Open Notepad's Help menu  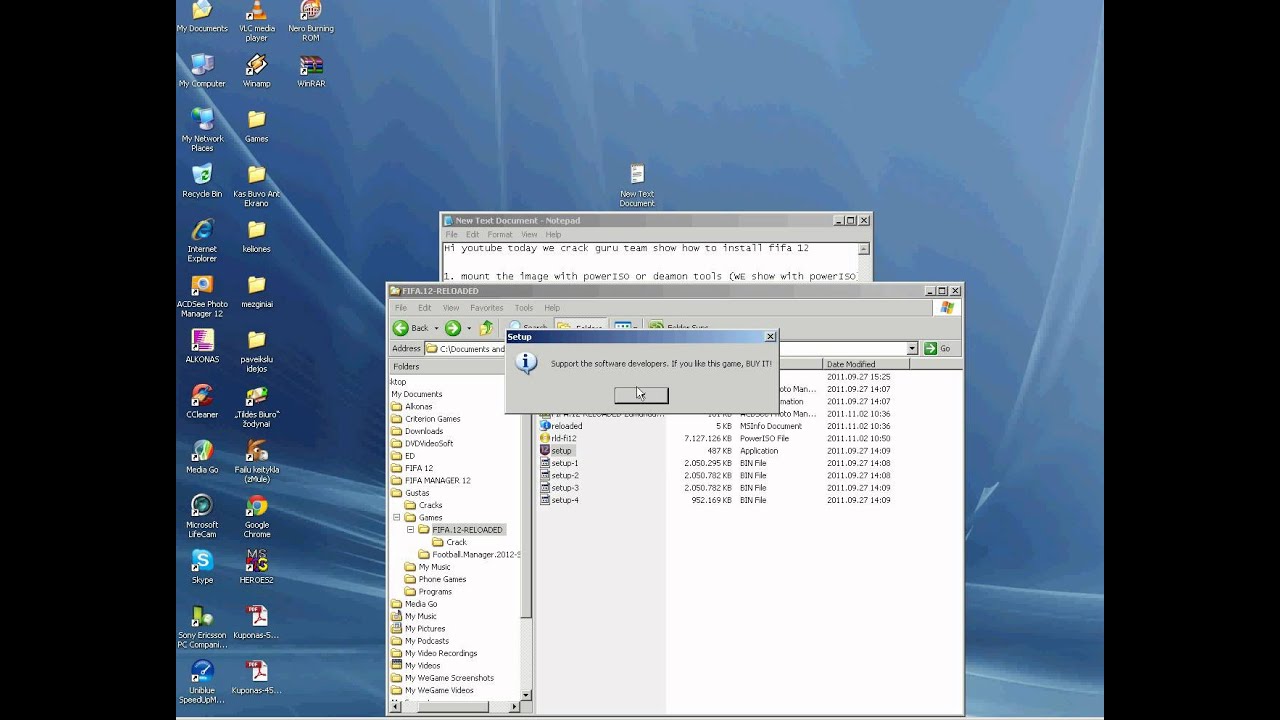[x=553, y=235]
